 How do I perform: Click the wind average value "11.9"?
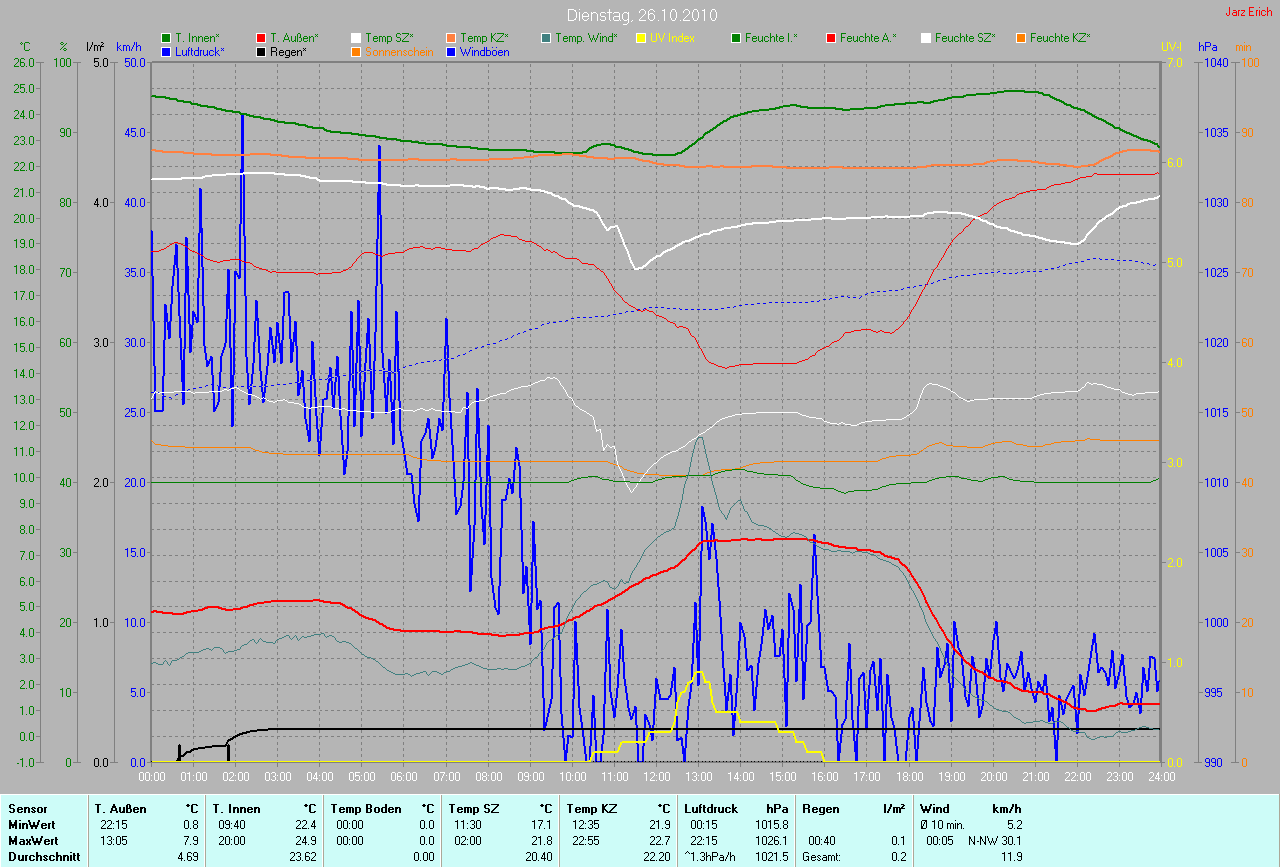coord(1011,856)
